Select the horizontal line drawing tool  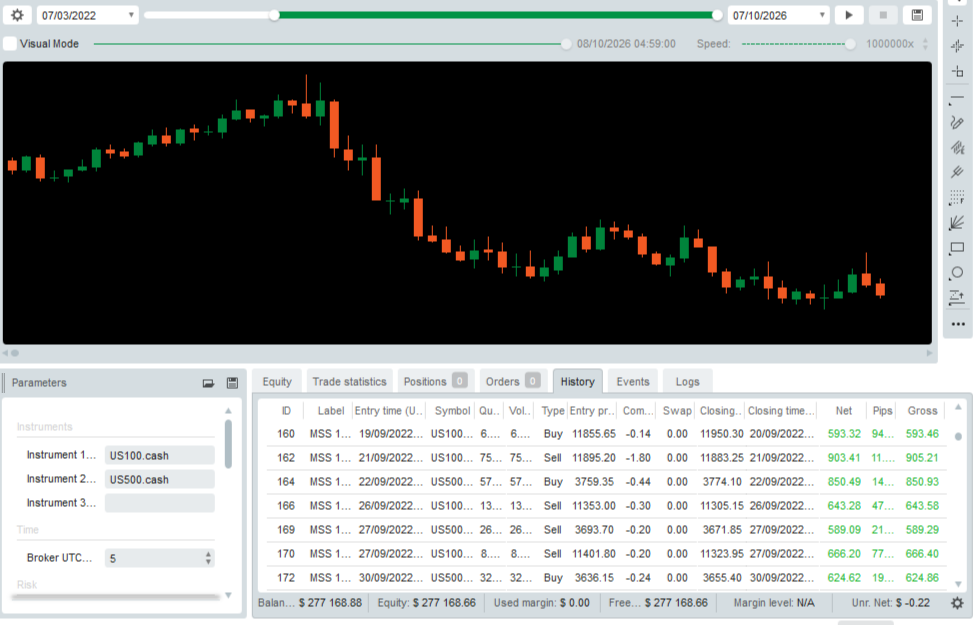pyautogui.click(x=957, y=98)
